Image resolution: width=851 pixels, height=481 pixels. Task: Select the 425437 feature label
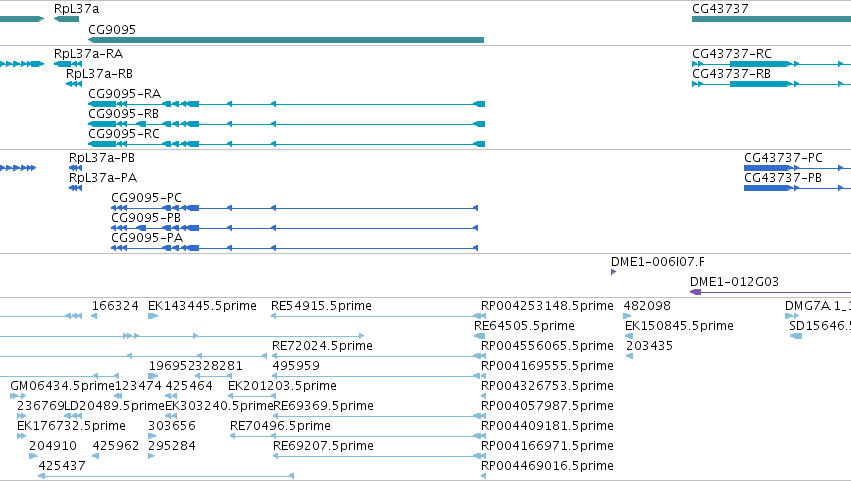pyautogui.click(x=62, y=467)
